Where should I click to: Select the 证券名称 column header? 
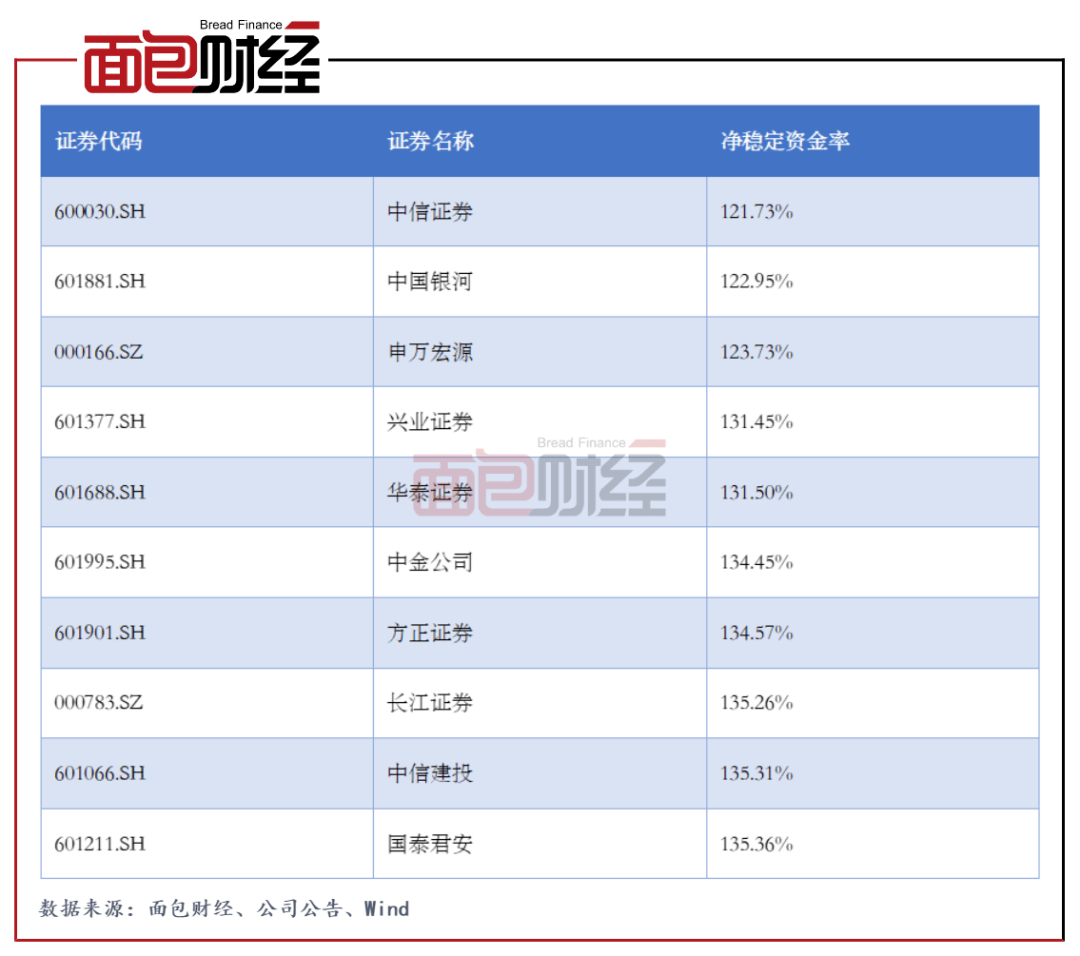[430, 142]
